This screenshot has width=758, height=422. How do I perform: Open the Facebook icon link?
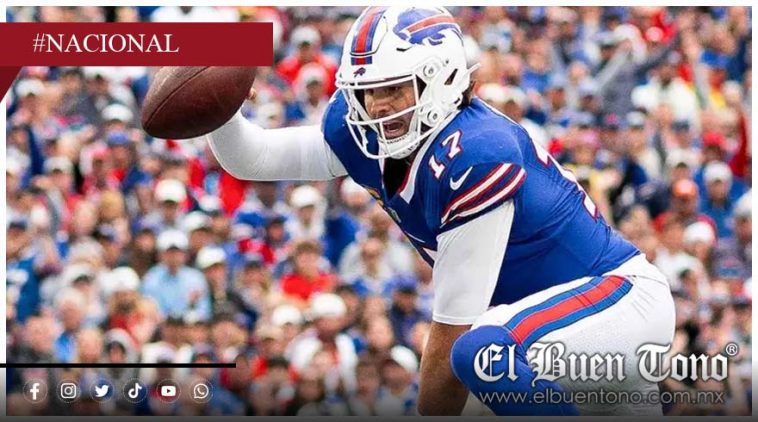35,391
